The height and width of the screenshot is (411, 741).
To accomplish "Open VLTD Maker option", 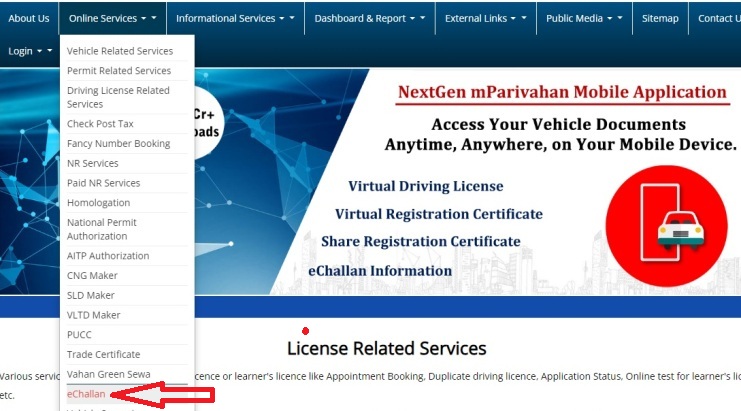I will point(94,315).
